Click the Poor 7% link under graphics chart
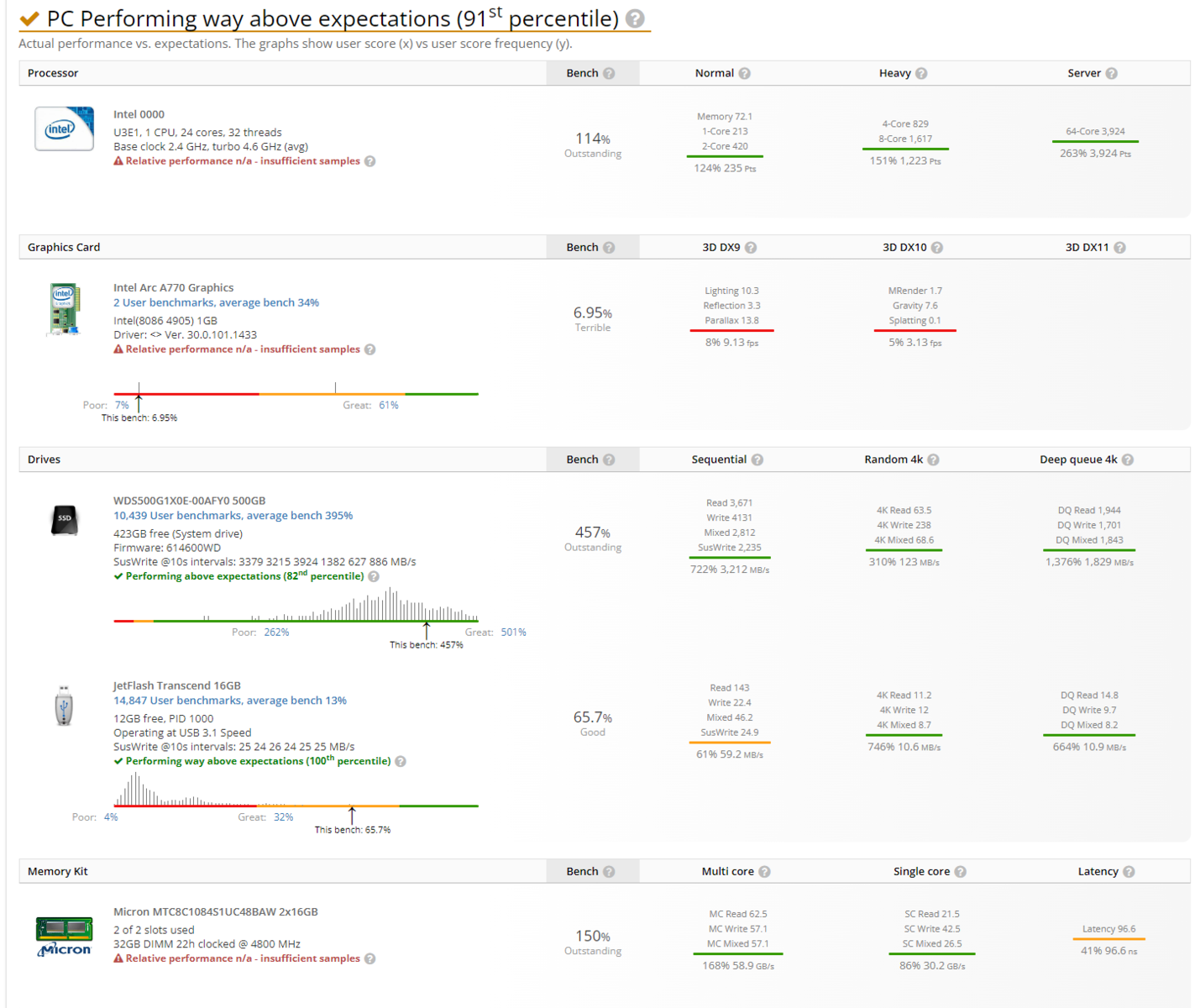 [x=123, y=405]
